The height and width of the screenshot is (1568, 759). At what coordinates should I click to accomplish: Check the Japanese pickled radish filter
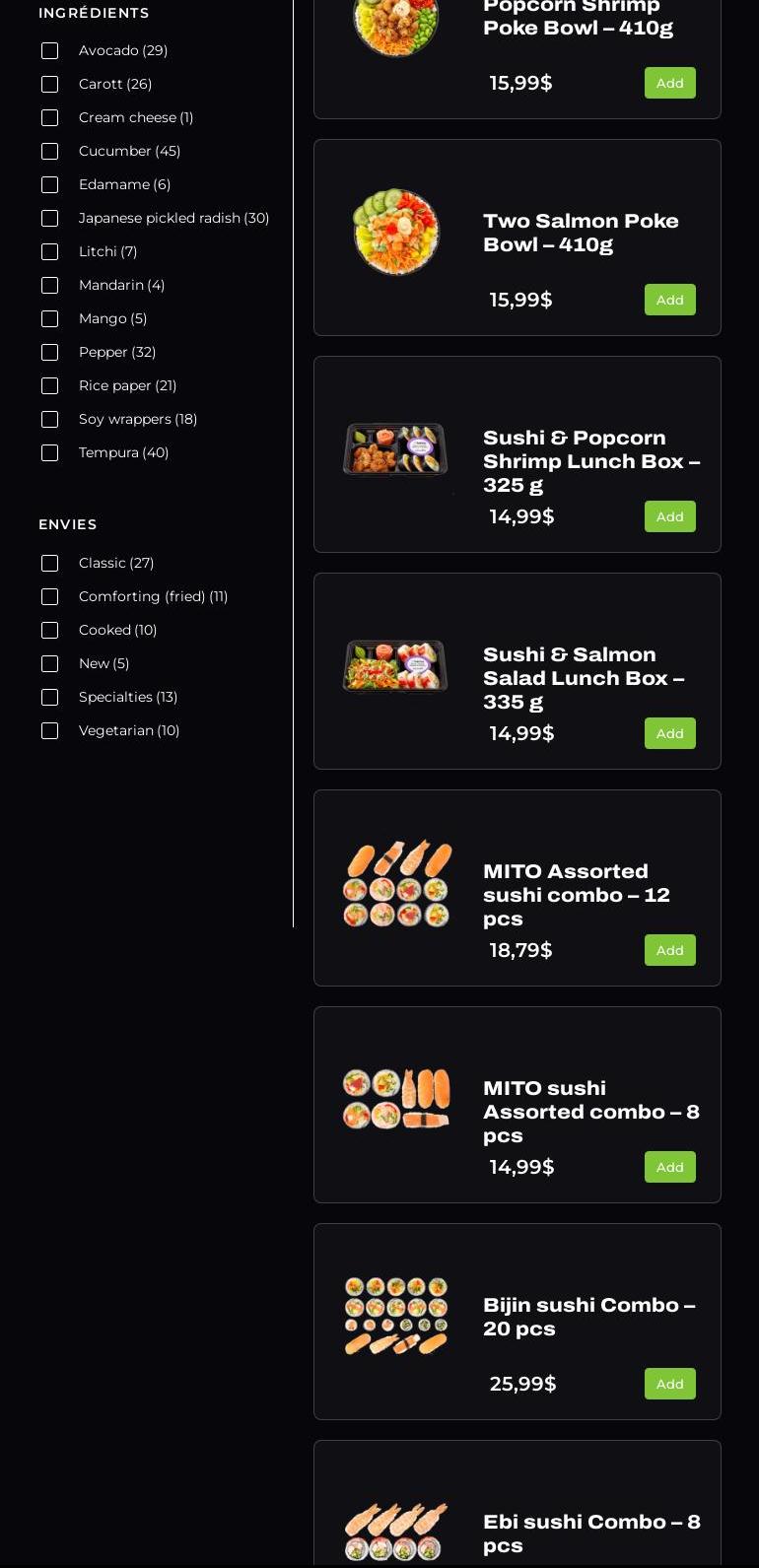pyautogui.click(x=49, y=218)
